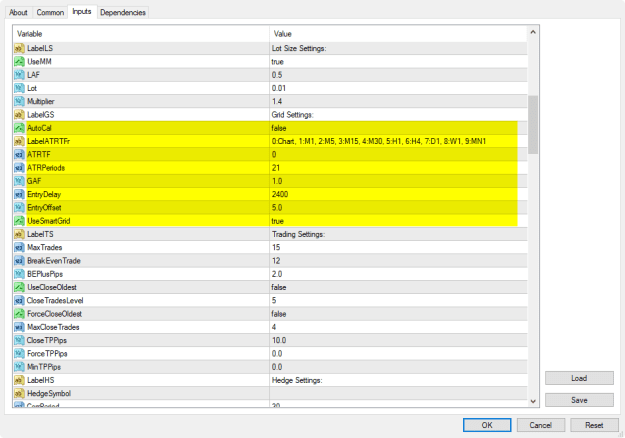Click the MaxCloseTrades integer icon
Viewport: 625px width, 438px height.
19,327
